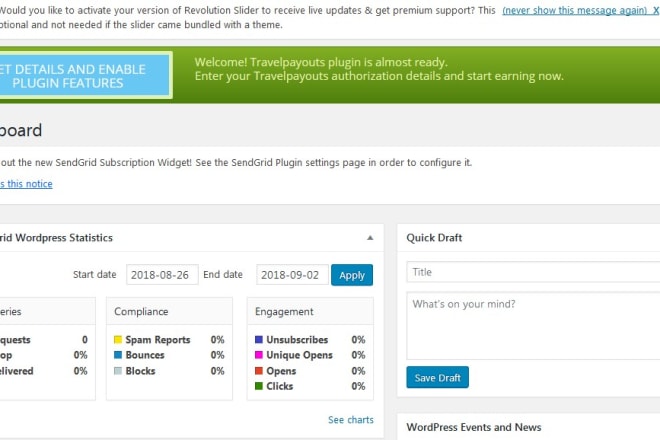The height and width of the screenshot is (440, 660).
Task: Click the Start date input field
Action: click(x=162, y=275)
